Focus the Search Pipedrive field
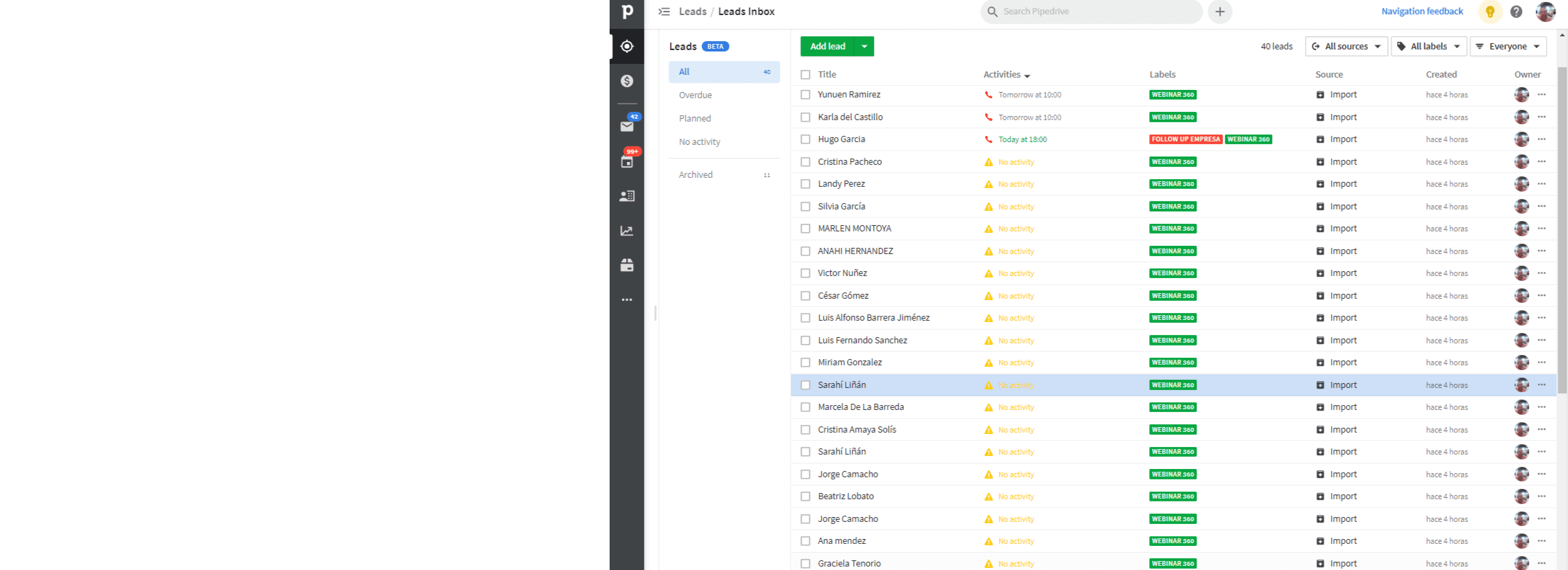 coord(1092,12)
